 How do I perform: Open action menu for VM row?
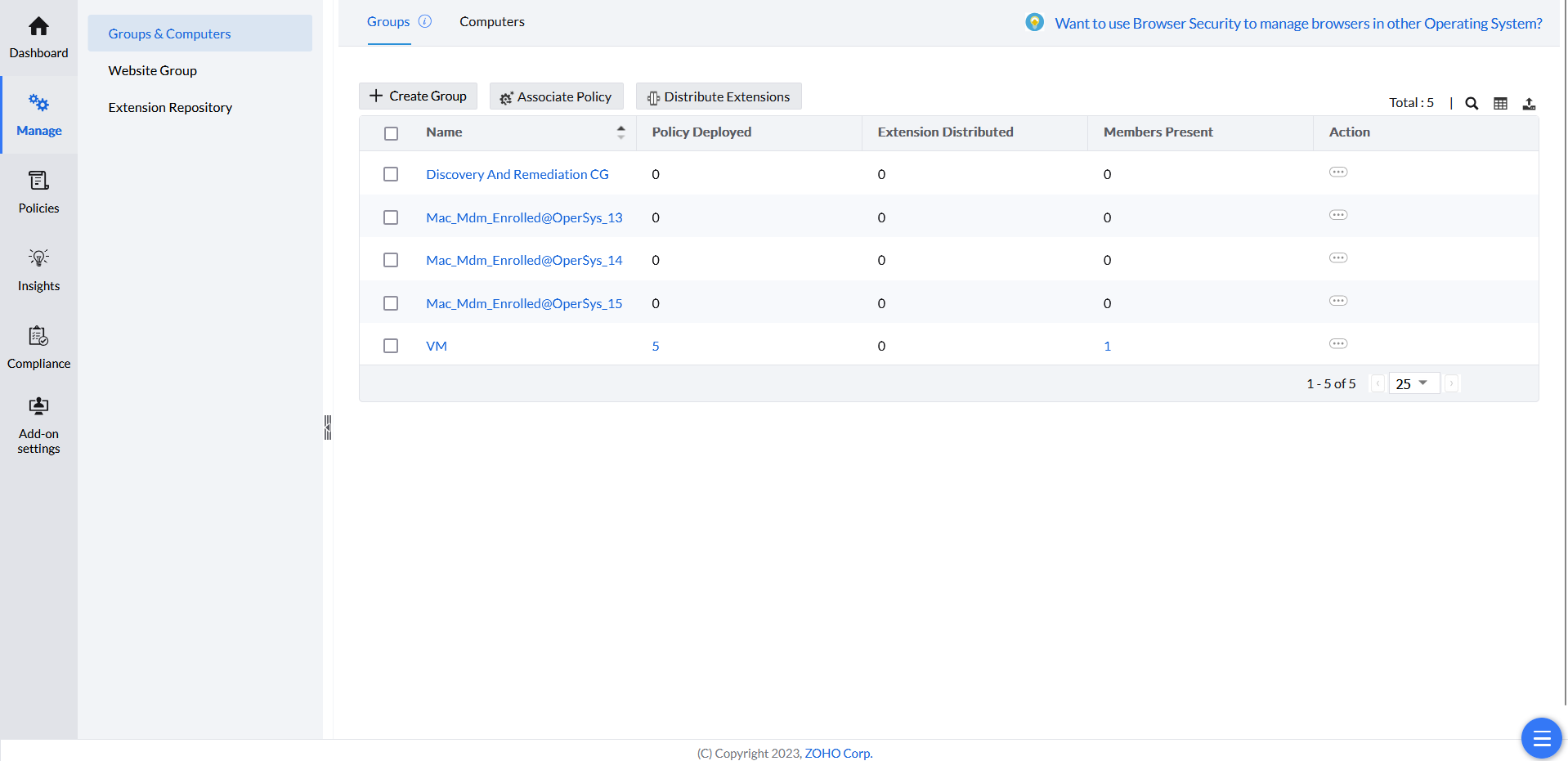click(x=1338, y=344)
